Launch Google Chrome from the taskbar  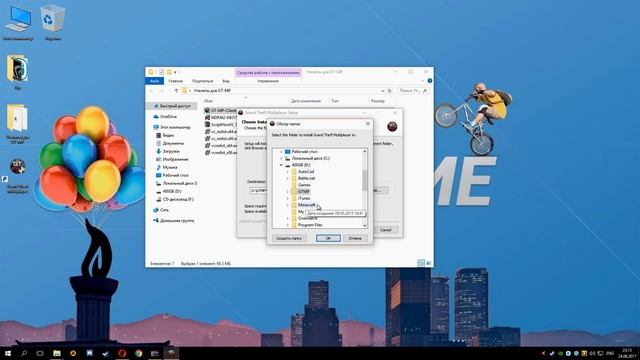pos(138,353)
